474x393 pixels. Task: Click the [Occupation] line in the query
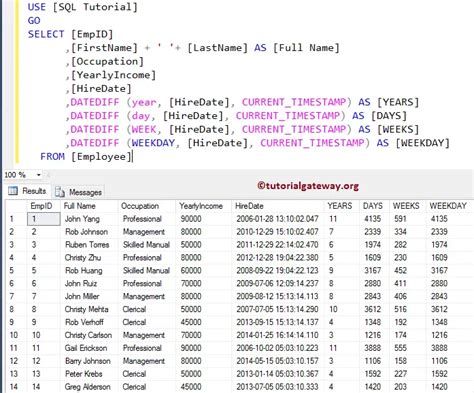(x=104, y=61)
